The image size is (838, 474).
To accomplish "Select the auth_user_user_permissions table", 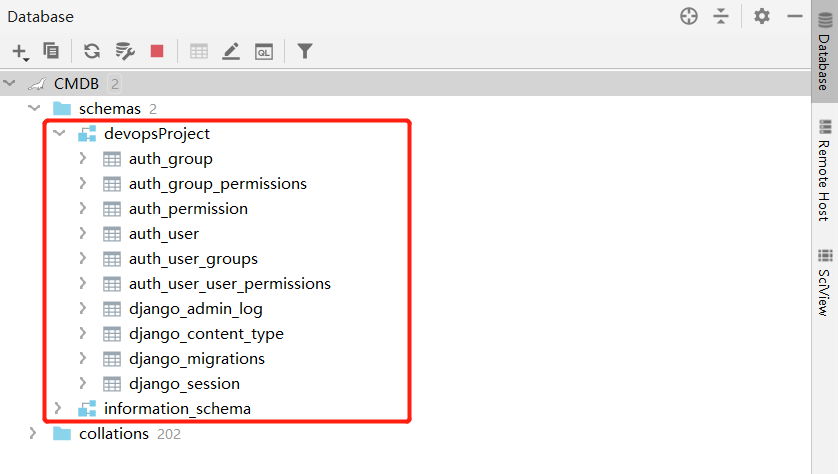I will click(x=230, y=284).
